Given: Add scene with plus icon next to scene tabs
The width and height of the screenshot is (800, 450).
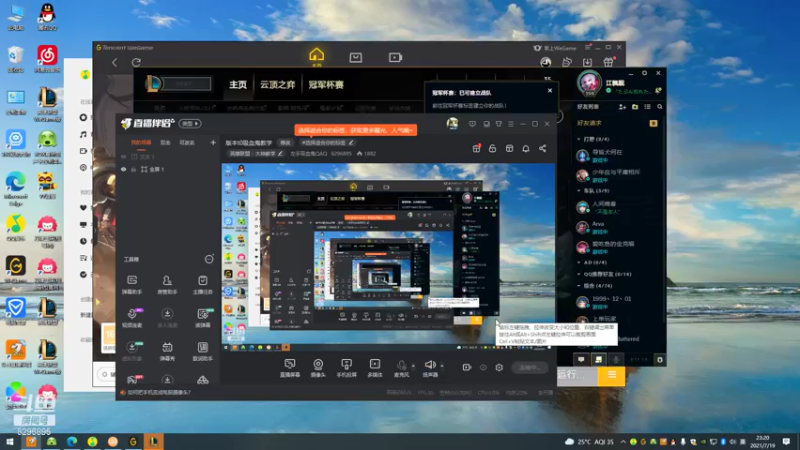Looking at the screenshot, I should (213, 143).
